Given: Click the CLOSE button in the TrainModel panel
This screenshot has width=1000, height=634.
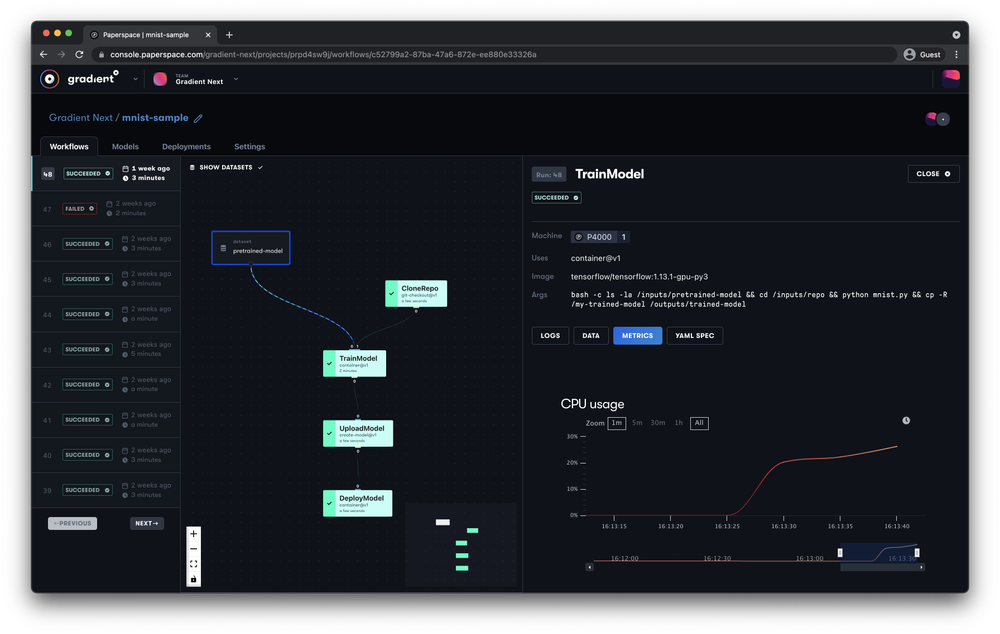Looking at the screenshot, I should 932,173.
